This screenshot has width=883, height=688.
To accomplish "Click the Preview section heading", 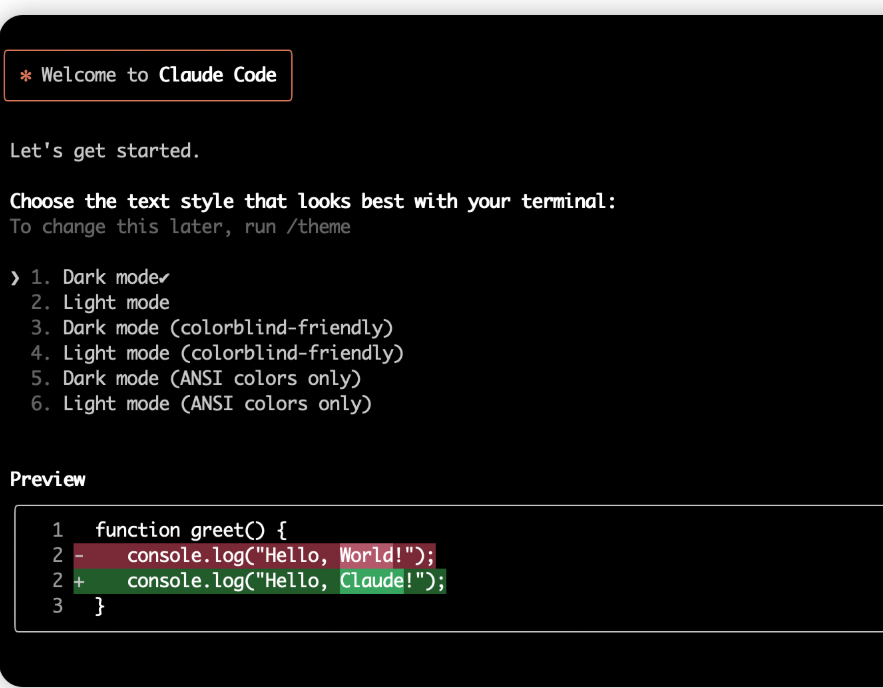I will (47, 479).
